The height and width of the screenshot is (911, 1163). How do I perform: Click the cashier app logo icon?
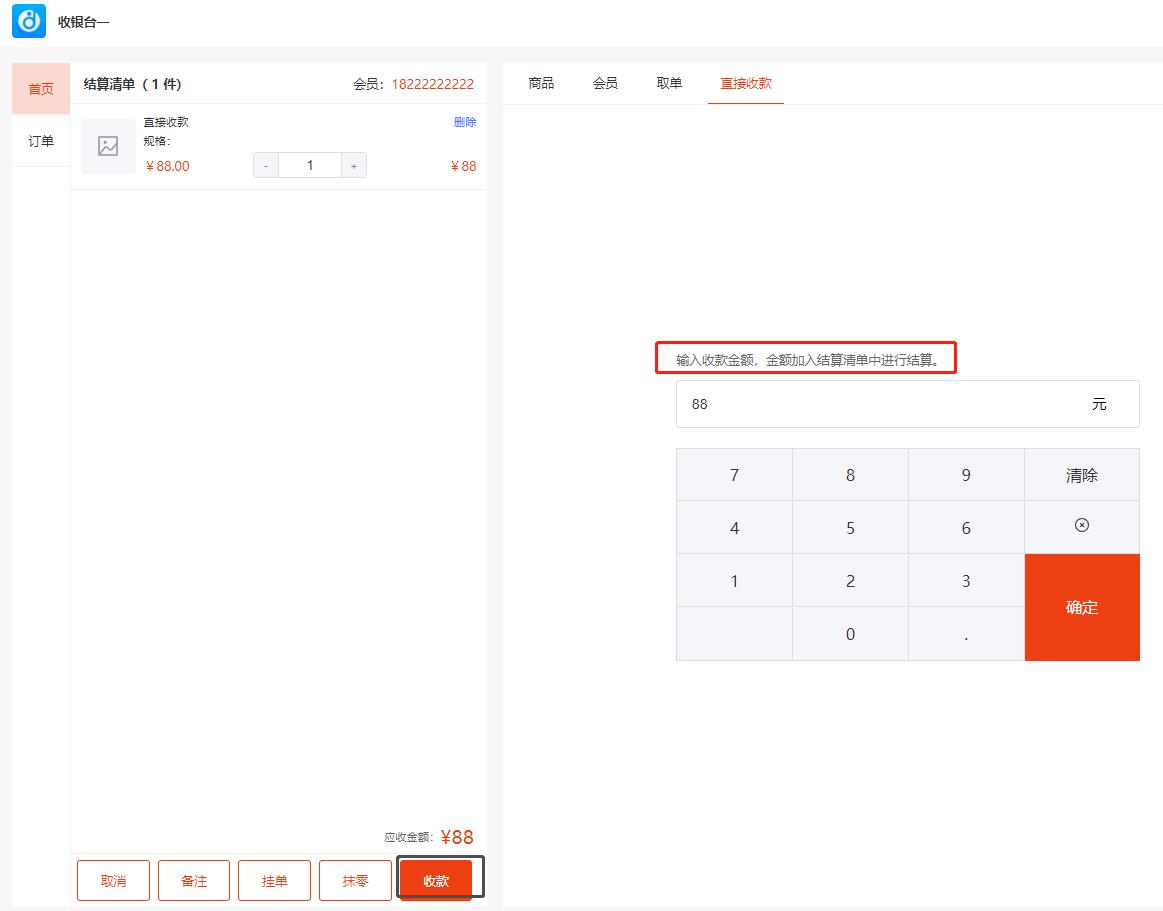[x=29, y=21]
